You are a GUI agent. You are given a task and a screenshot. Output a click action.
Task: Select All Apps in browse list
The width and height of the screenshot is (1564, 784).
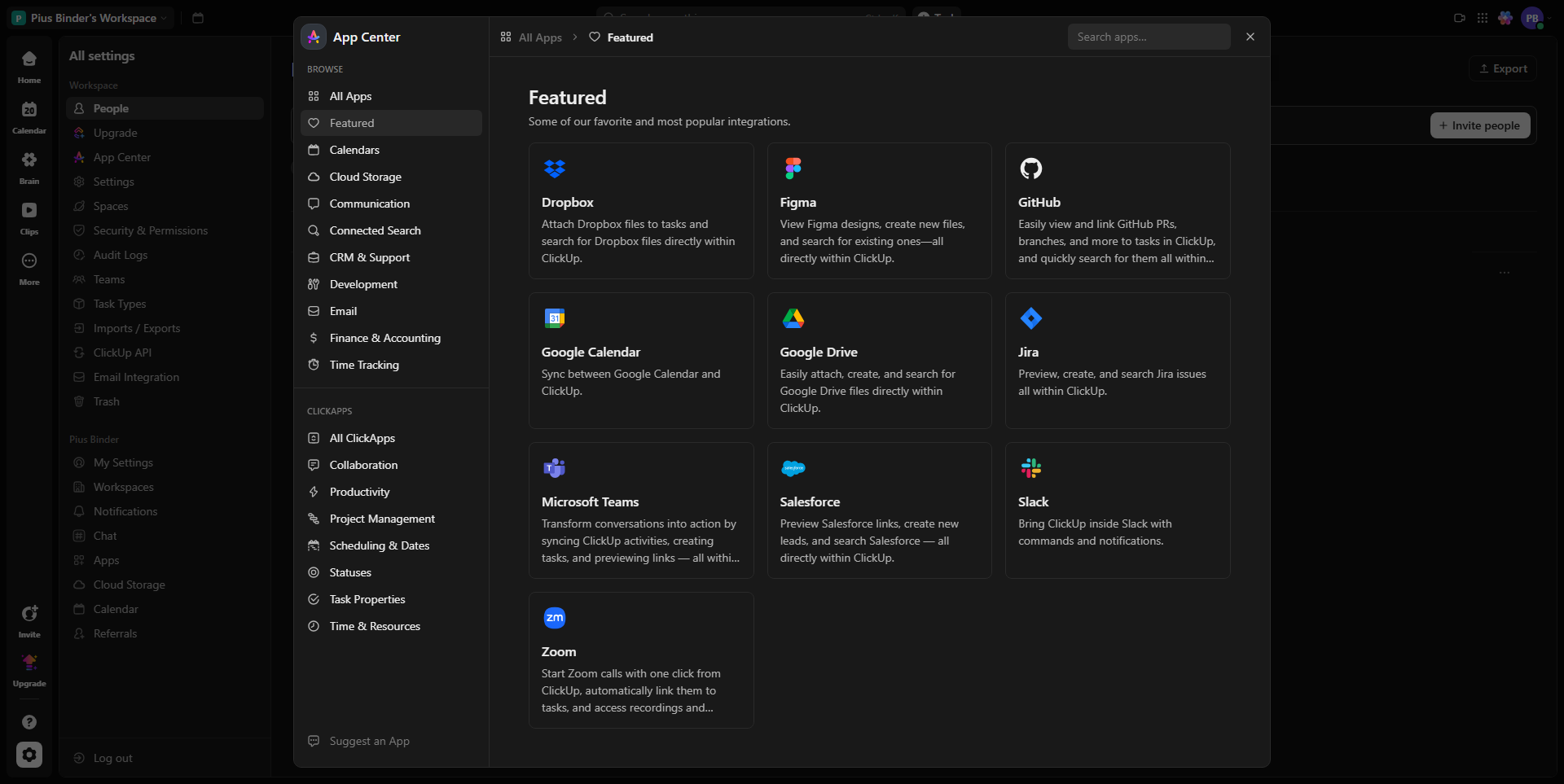click(x=391, y=96)
